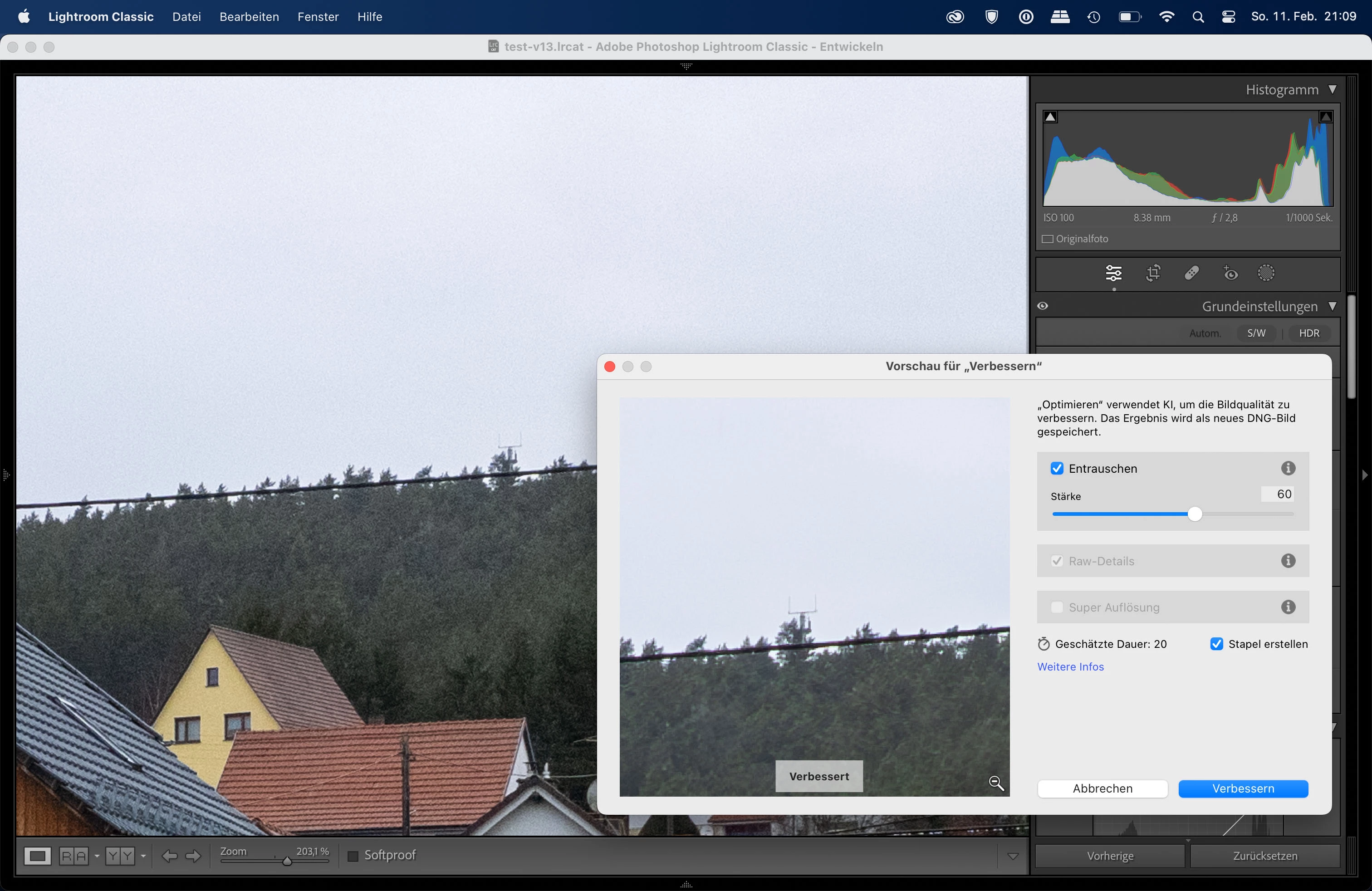Uncheck the Entrauschen checkbox
Screen dimensions: 1372x891
coord(1057,468)
